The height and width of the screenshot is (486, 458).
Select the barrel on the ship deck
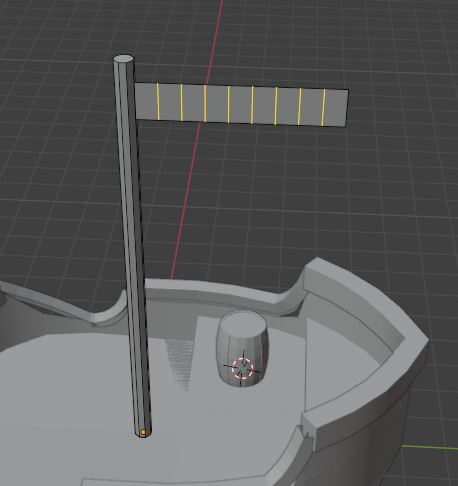pyautogui.click(x=242, y=348)
